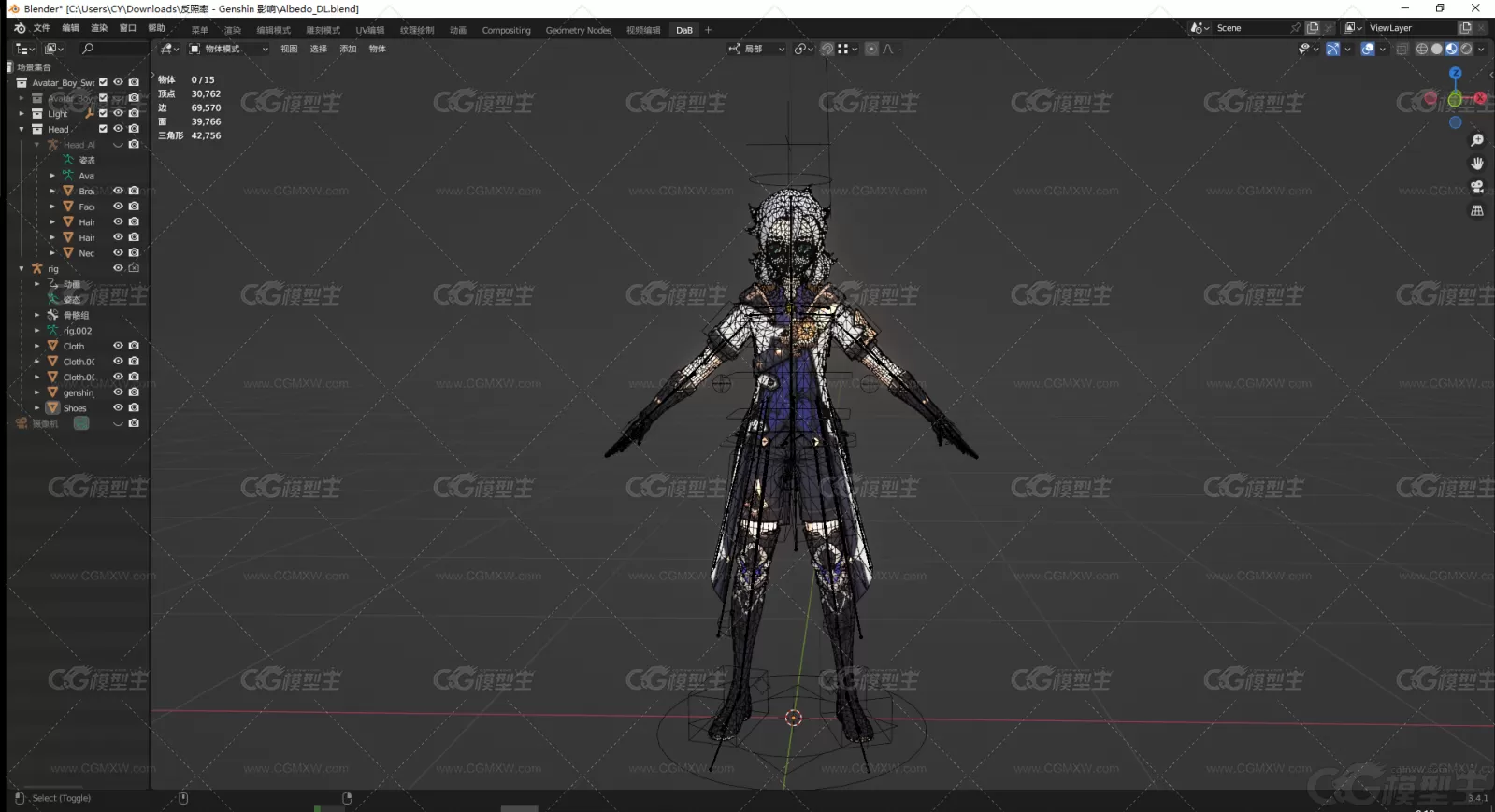Viewport: 1495px width, 812px height.
Task: Switch to the Compositing workspace tab
Action: tap(506, 30)
